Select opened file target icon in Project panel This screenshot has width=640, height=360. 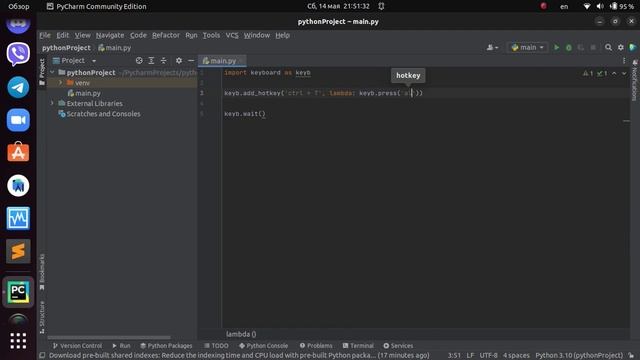coord(139,60)
